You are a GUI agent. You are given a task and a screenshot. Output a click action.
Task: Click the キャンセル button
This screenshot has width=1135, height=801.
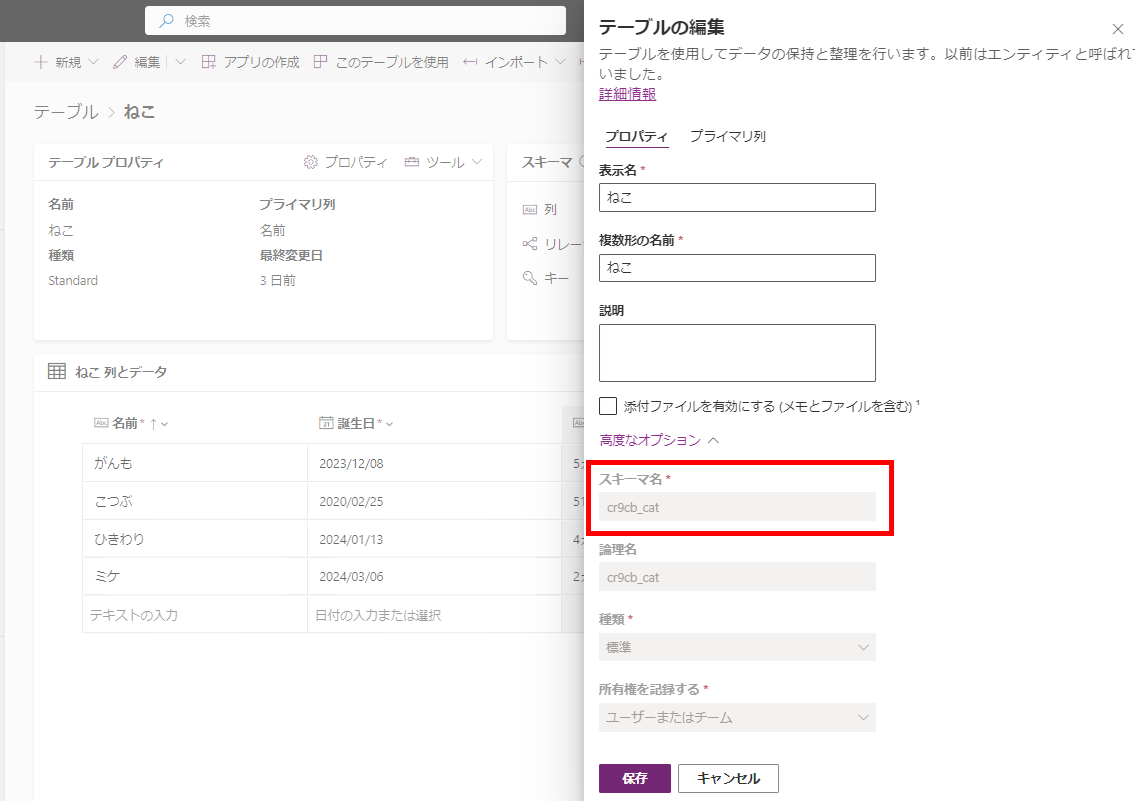727,778
